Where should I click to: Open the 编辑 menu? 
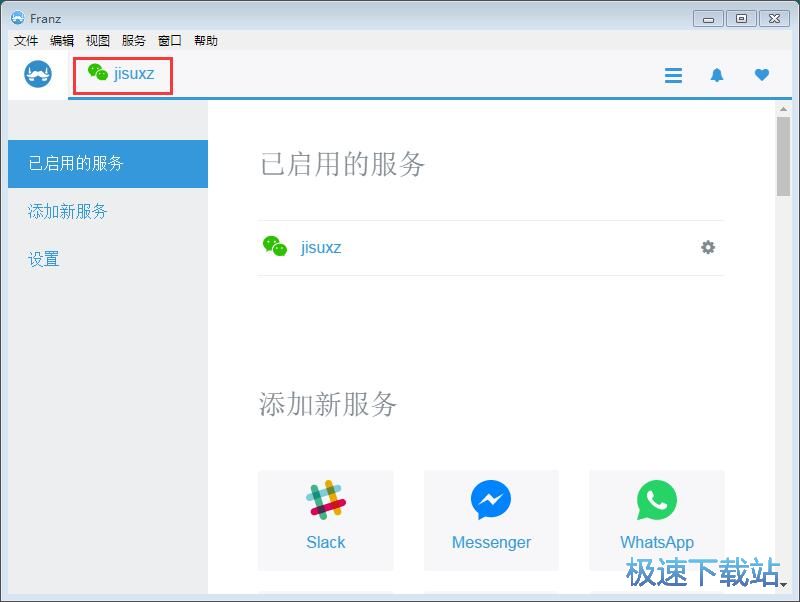pyautogui.click(x=62, y=40)
